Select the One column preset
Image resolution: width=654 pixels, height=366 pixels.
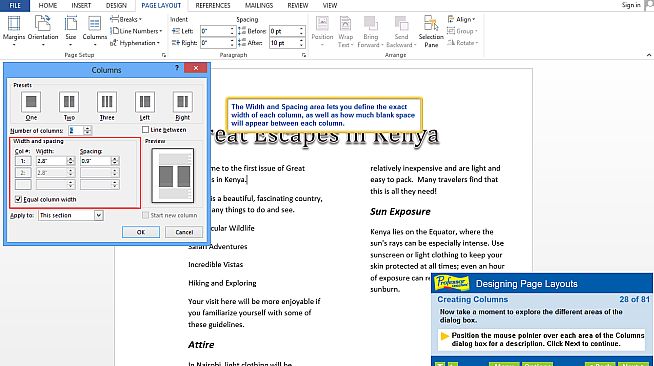pyautogui.click(x=31, y=105)
